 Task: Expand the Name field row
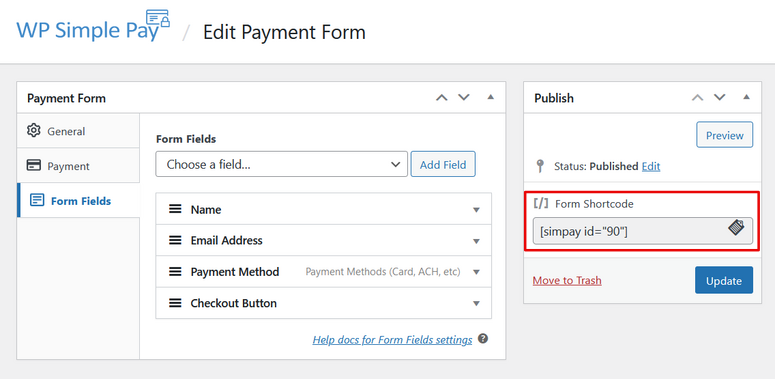coord(476,210)
